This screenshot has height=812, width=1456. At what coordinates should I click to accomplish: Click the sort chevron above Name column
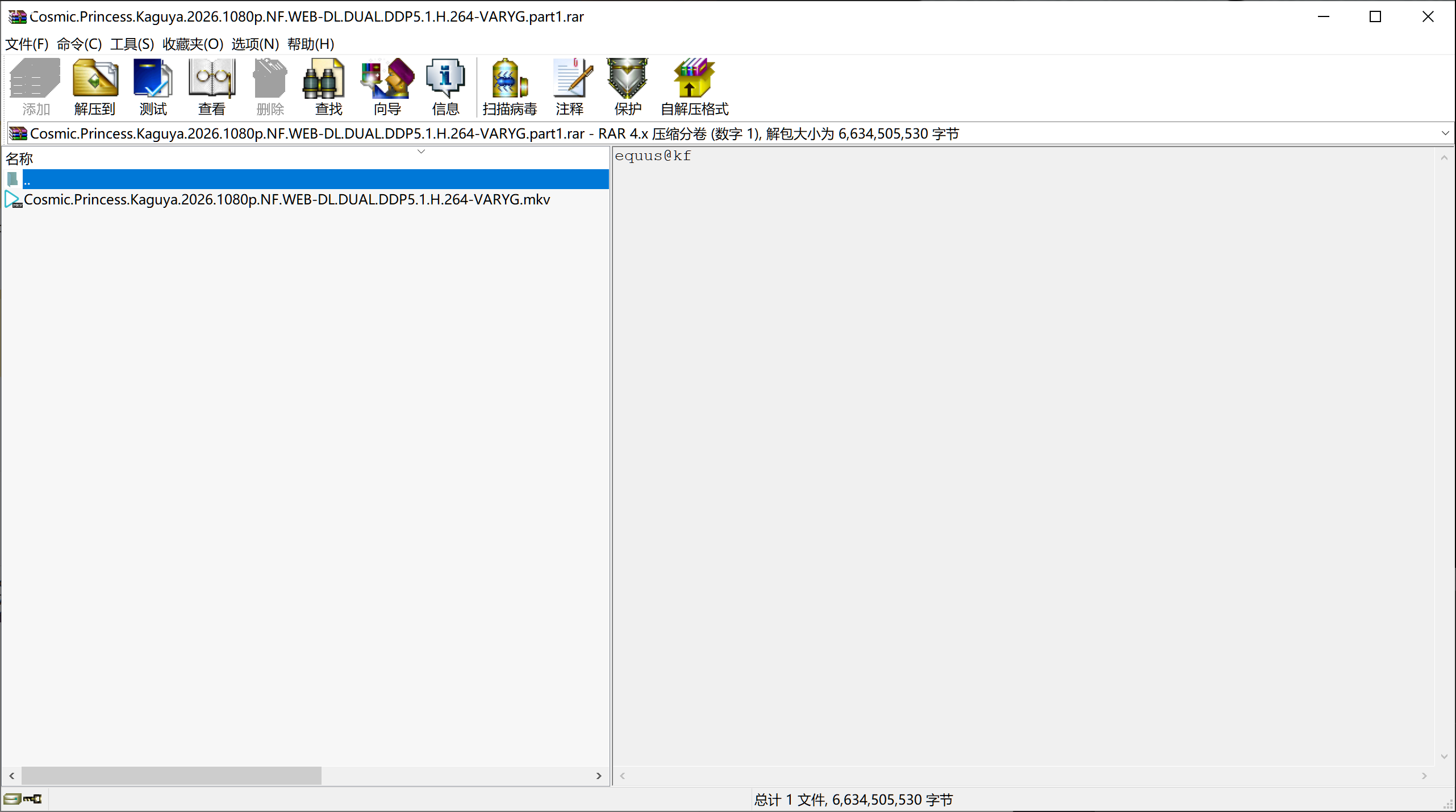pyautogui.click(x=421, y=152)
